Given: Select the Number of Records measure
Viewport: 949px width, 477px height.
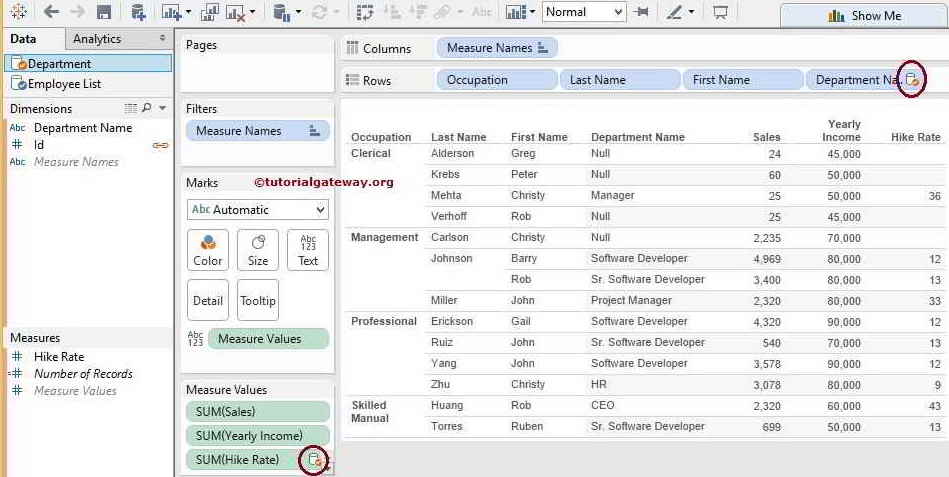Looking at the screenshot, I should click(x=83, y=374).
